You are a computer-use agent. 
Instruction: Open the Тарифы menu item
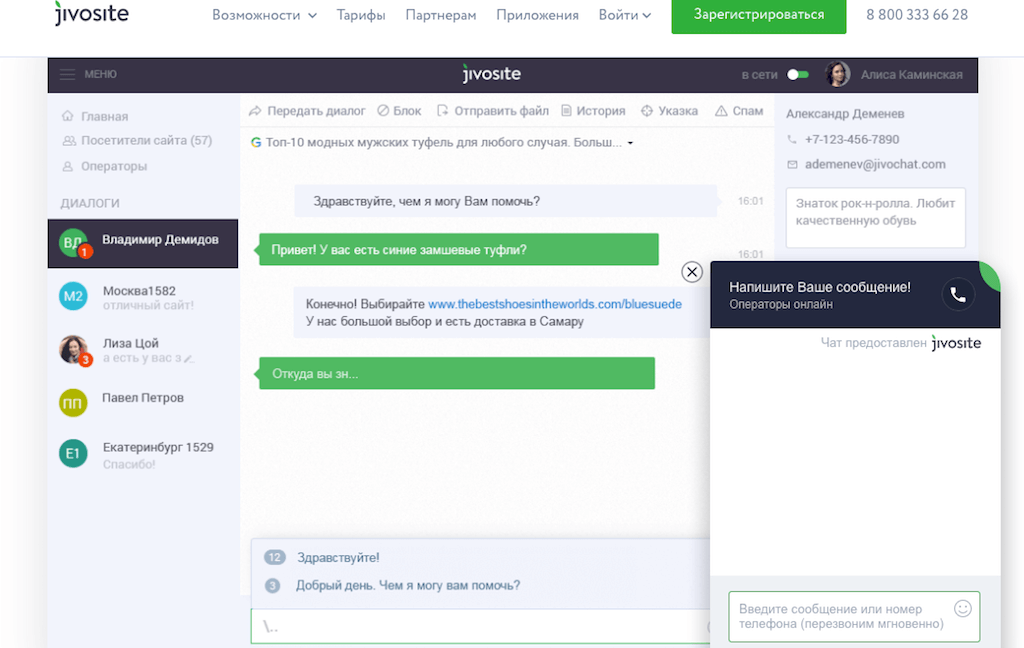click(x=361, y=15)
